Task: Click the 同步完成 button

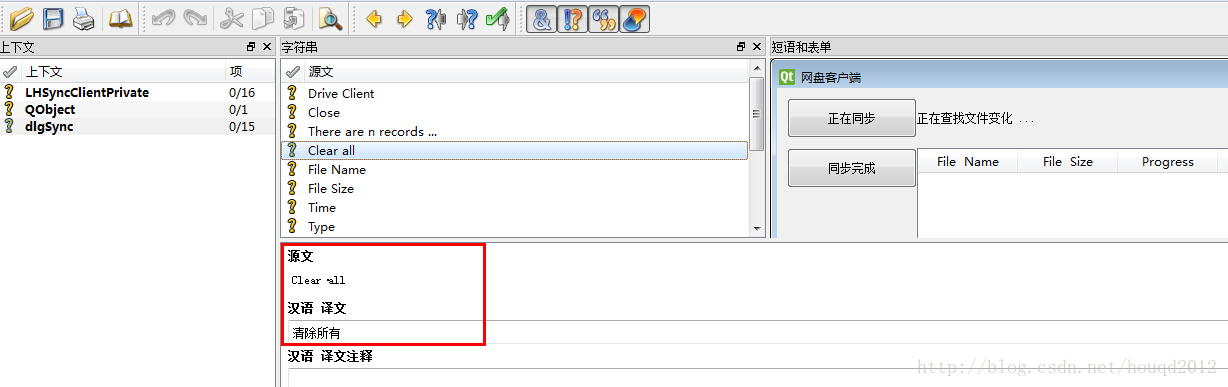Action: pos(851,168)
